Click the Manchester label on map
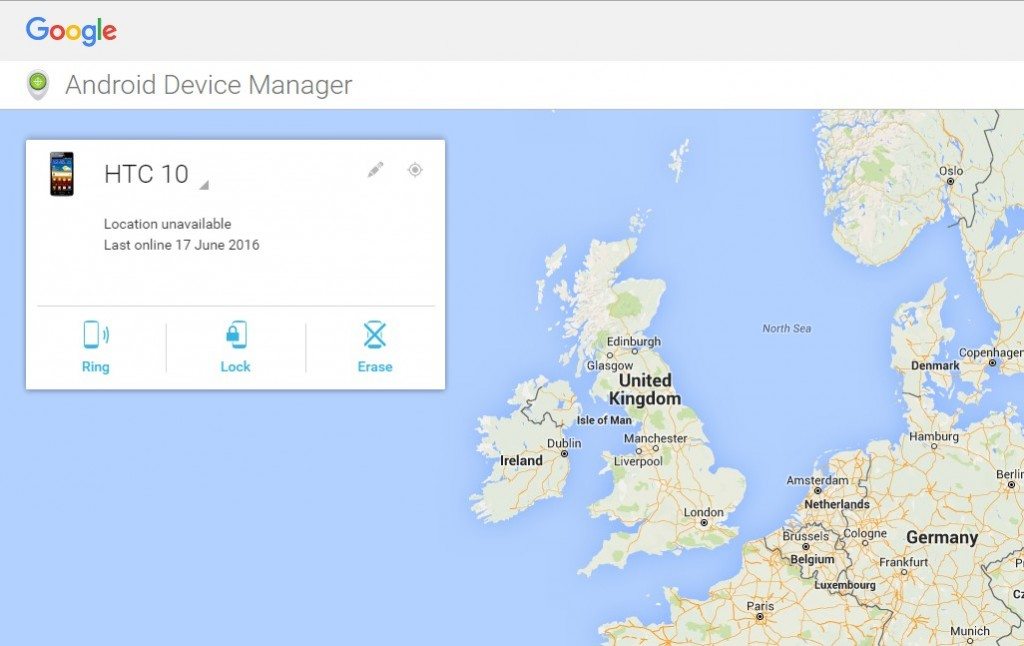Viewport: 1024px width, 646px height. coord(655,438)
